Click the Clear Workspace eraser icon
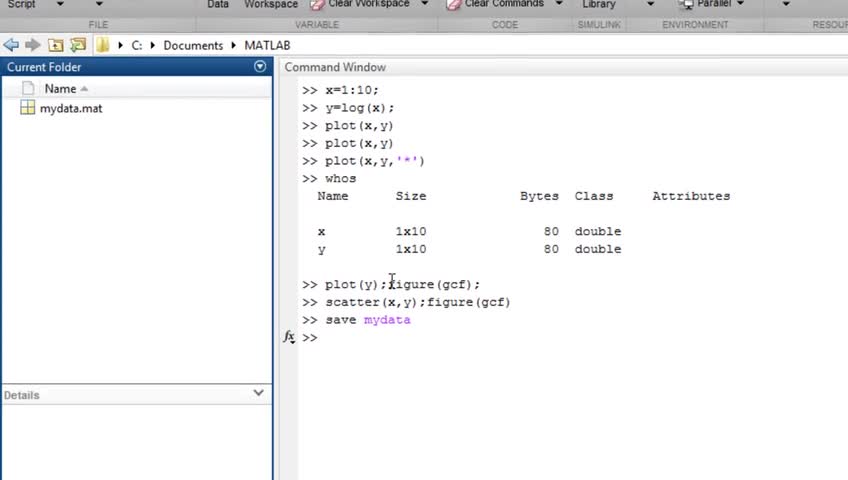Image resolution: width=848 pixels, height=480 pixels. 317,4
